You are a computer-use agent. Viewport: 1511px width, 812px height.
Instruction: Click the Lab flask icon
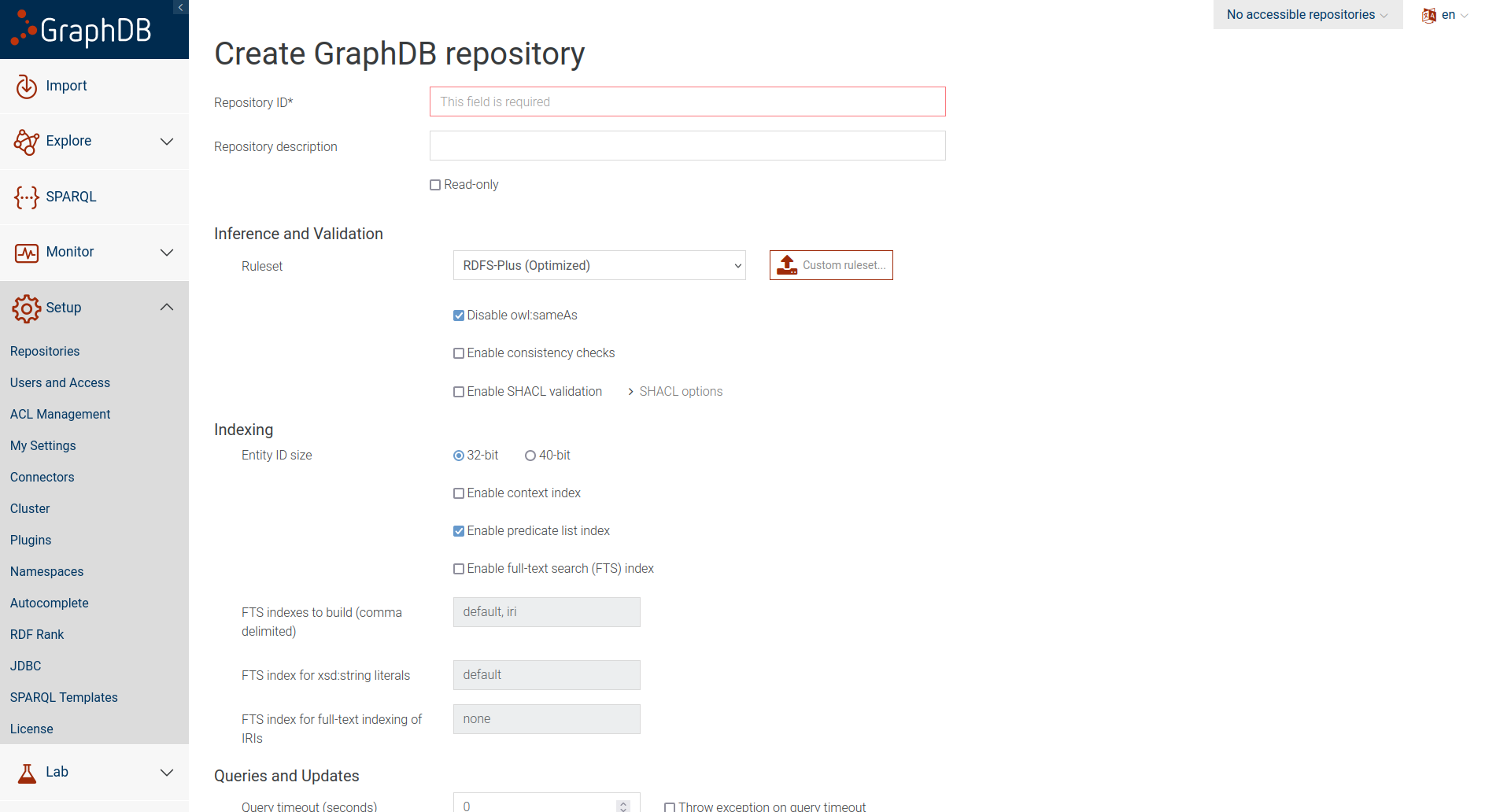(27, 773)
